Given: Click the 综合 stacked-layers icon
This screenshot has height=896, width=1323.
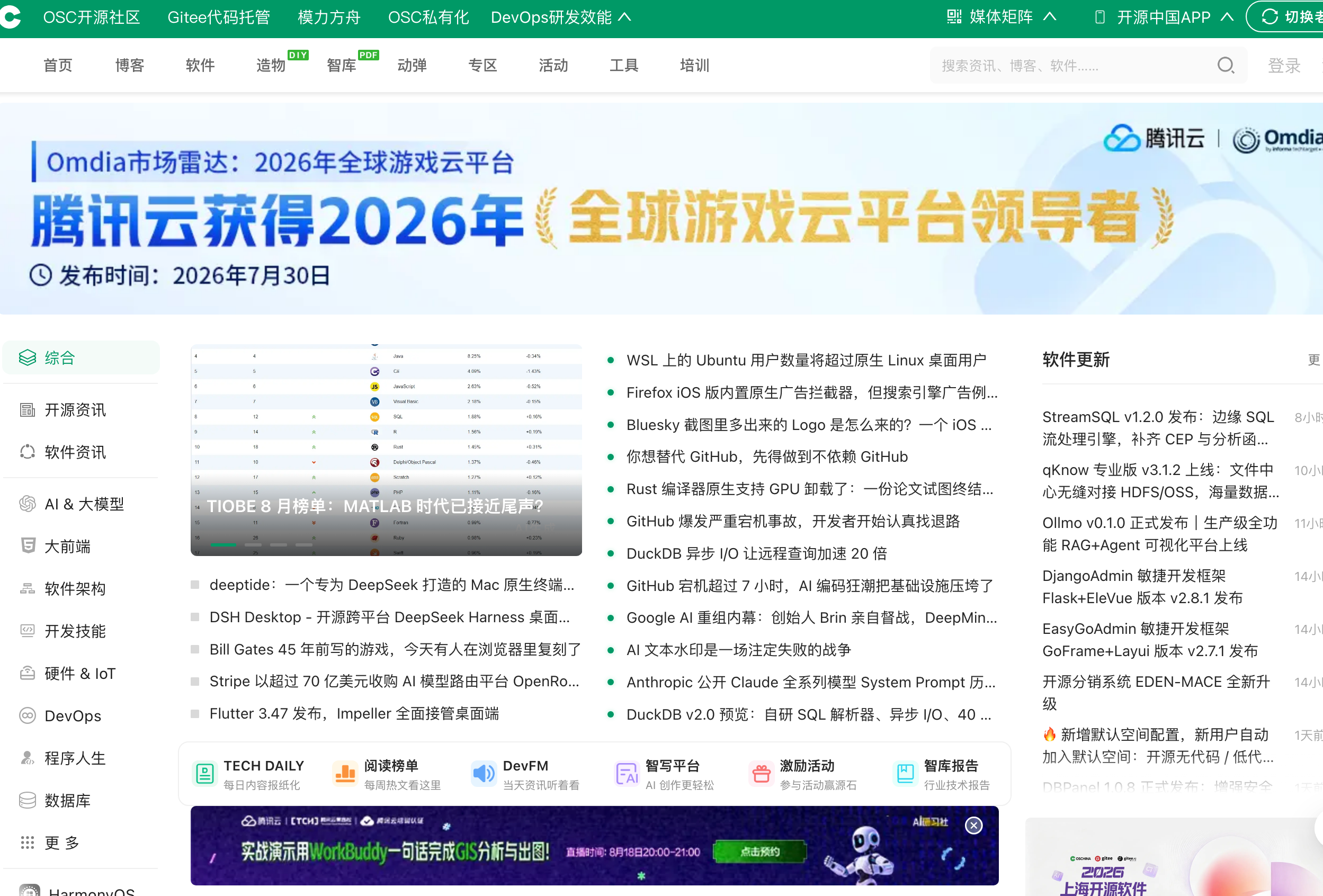Looking at the screenshot, I should 28,357.
